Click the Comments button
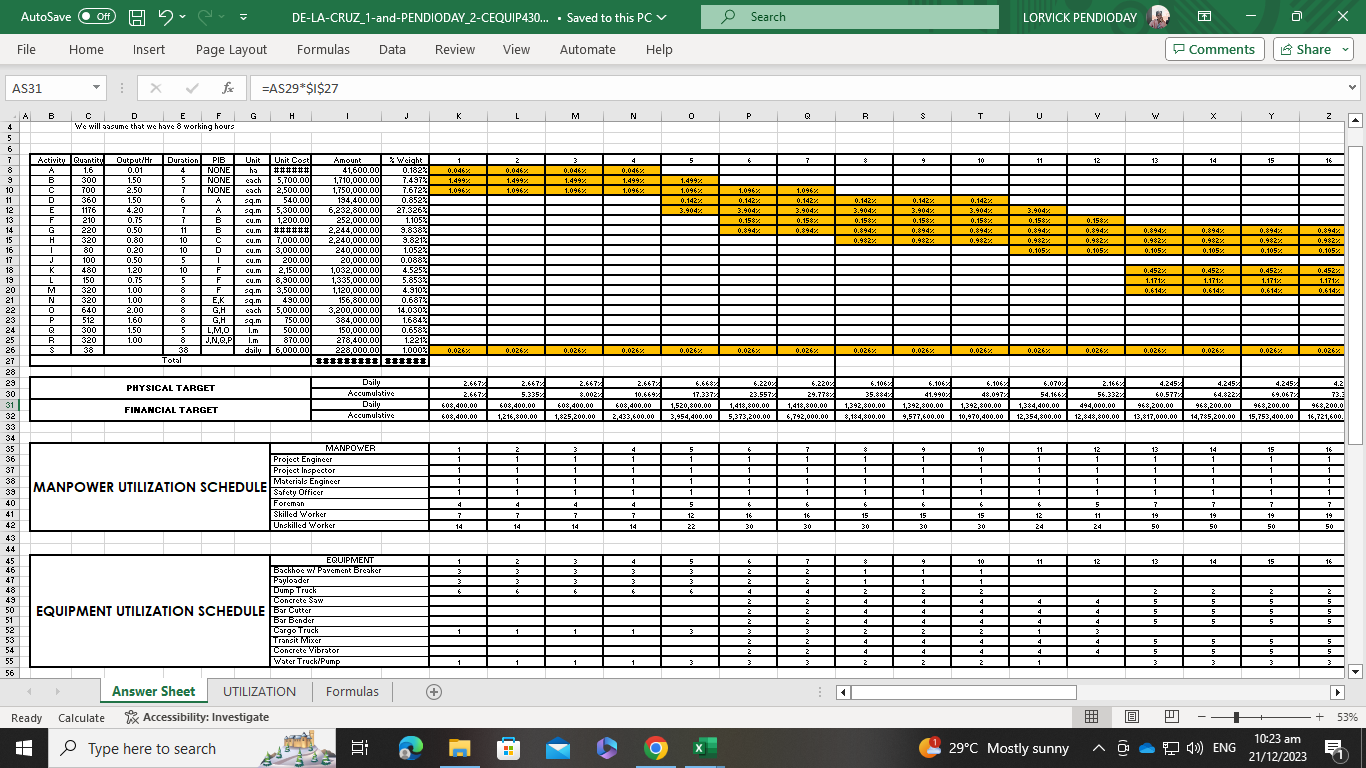The height and width of the screenshot is (768, 1366). 1215,49
